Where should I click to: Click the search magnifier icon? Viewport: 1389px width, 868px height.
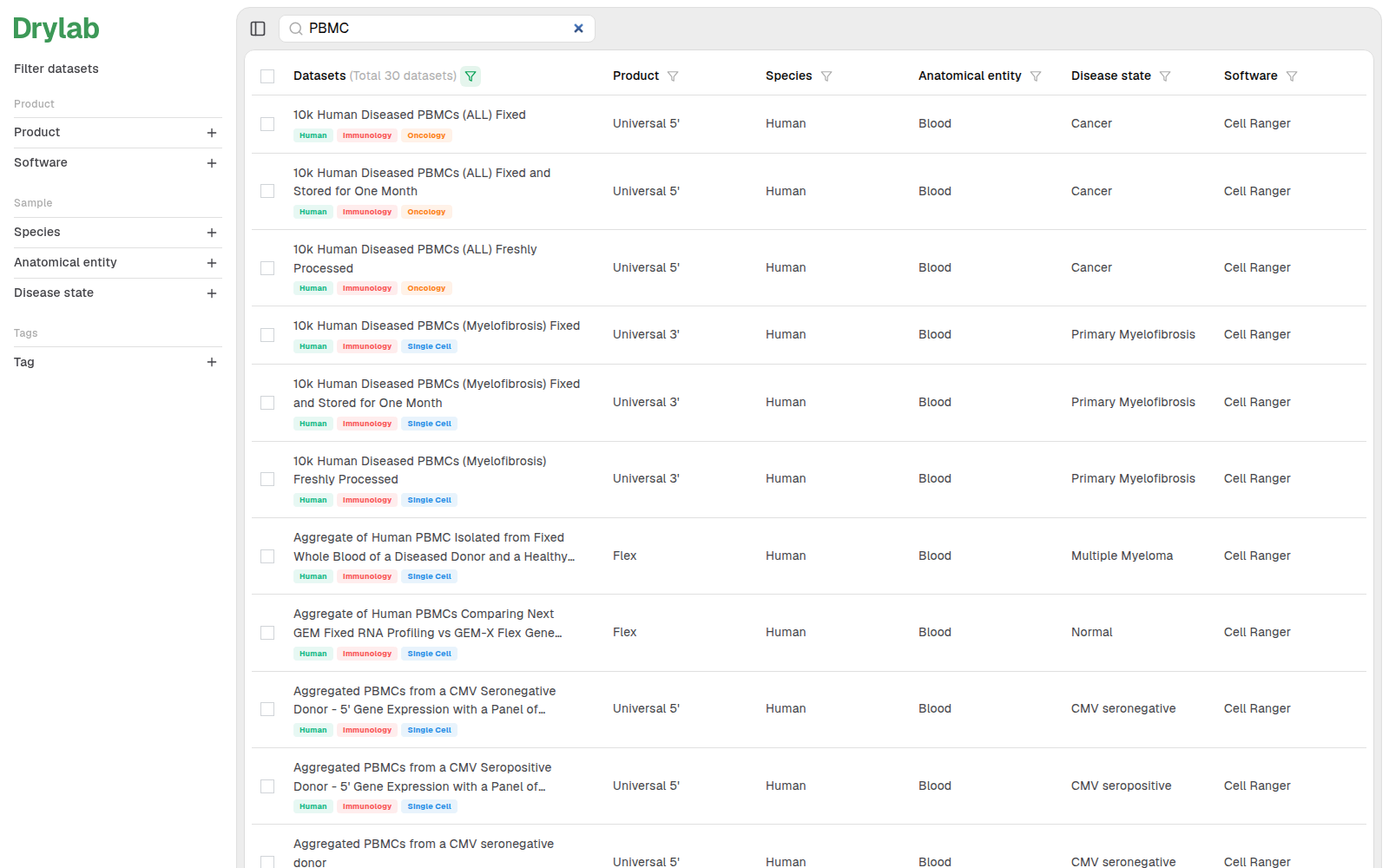point(296,29)
